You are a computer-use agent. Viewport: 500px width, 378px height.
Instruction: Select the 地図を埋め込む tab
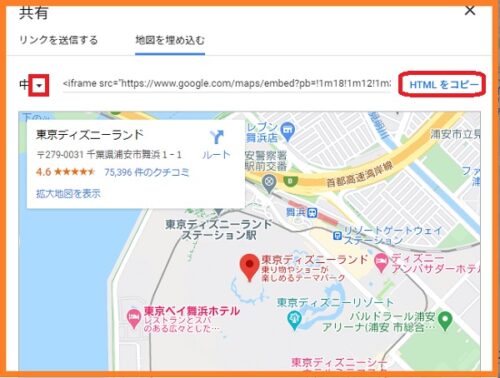point(170,40)
